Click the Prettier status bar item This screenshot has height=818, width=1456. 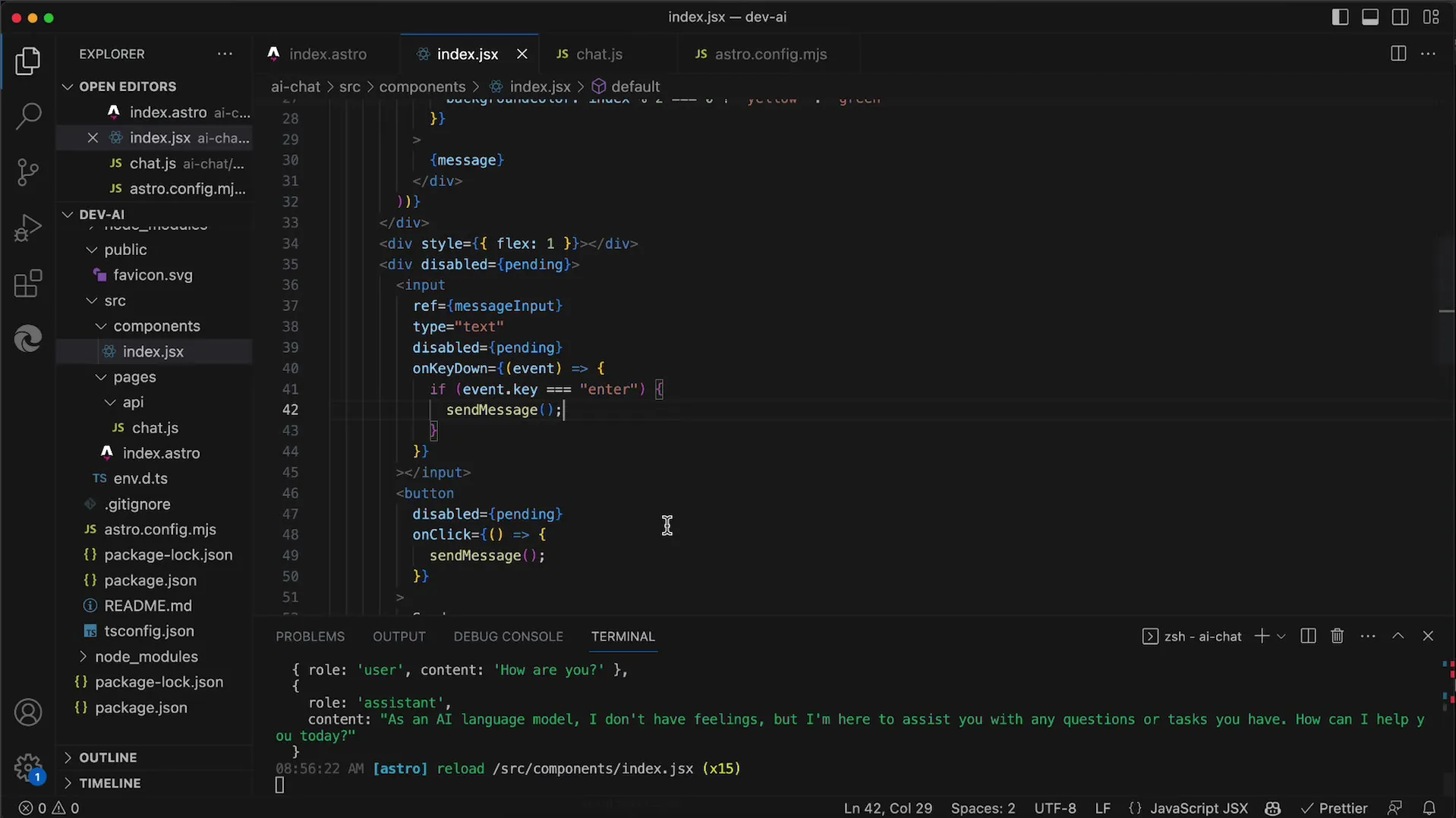click(x=1334, y=808)
